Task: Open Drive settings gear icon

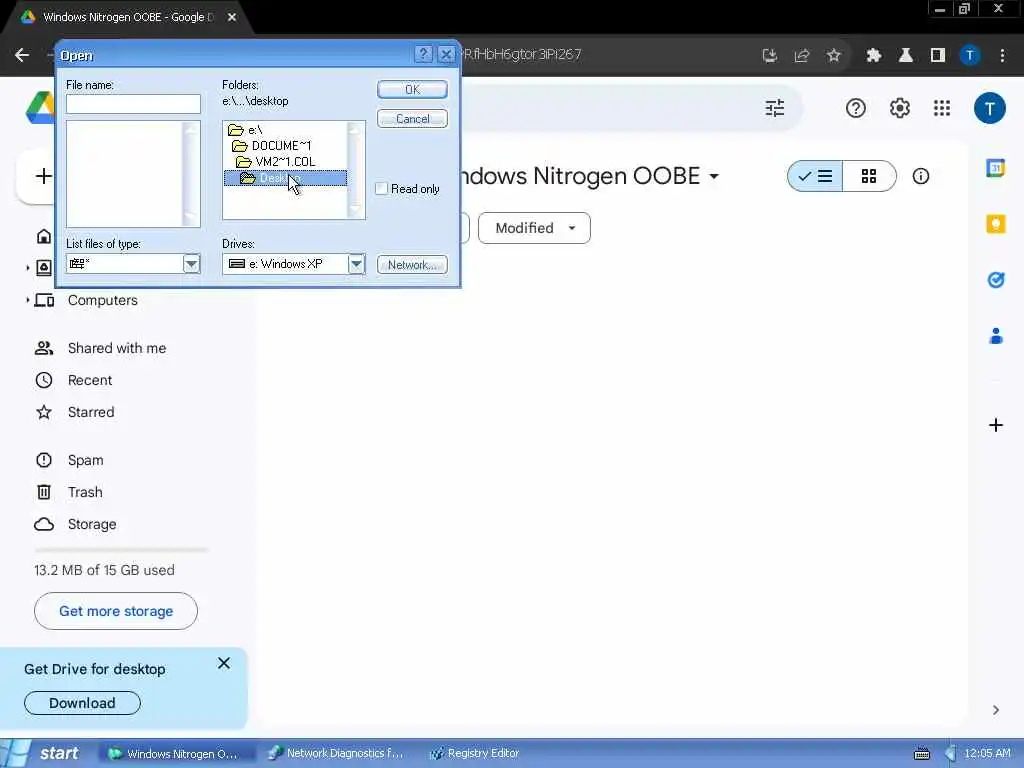Action: (900, 108)
